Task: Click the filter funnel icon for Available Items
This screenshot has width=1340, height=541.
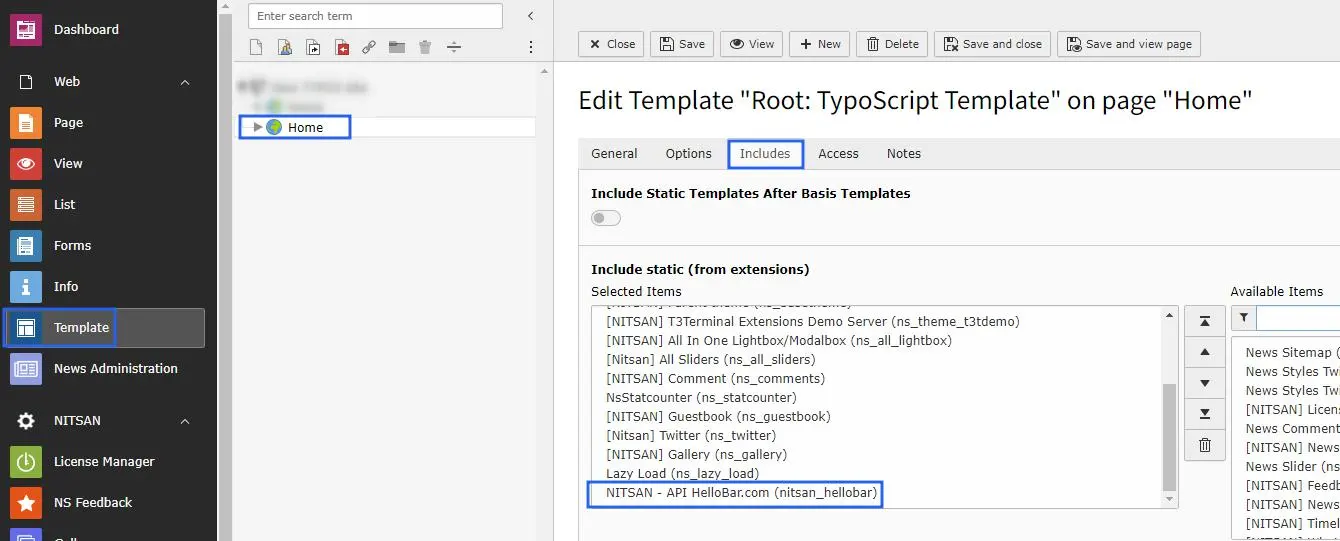Action: (1243, 318)
